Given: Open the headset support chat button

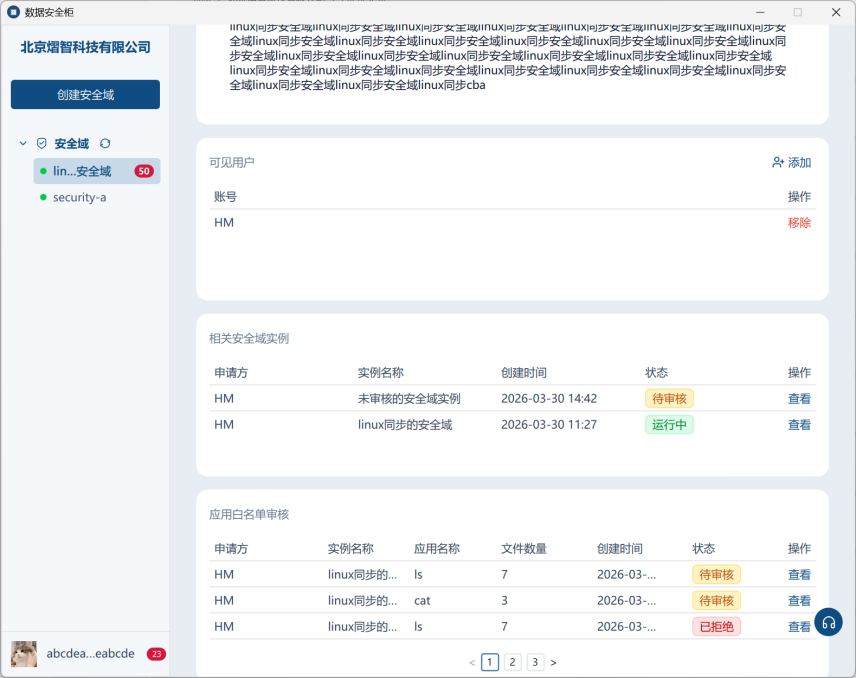Looking at the screenshot, I should (x=829, y=622).
